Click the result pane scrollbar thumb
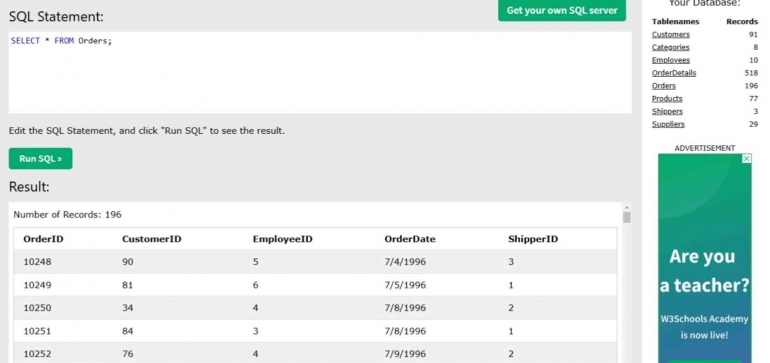Screen dimensions: 770x363 [627, 217]
